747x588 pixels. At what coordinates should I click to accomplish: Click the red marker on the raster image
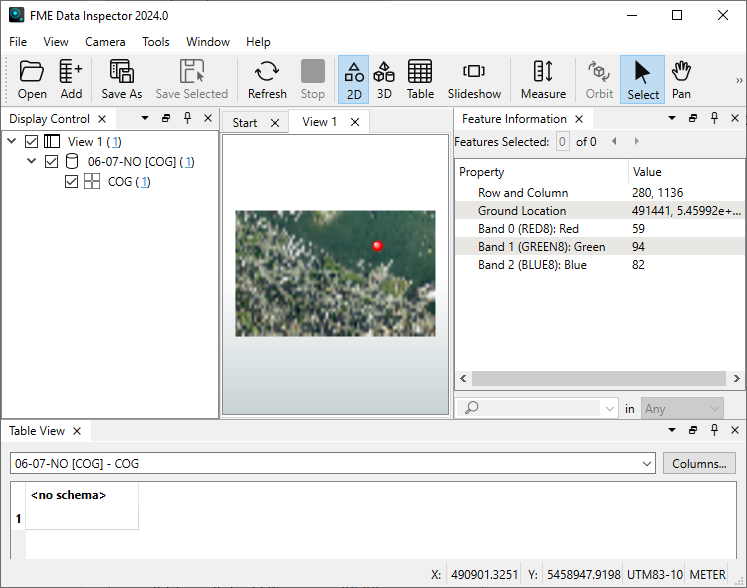tap(377, 246)
